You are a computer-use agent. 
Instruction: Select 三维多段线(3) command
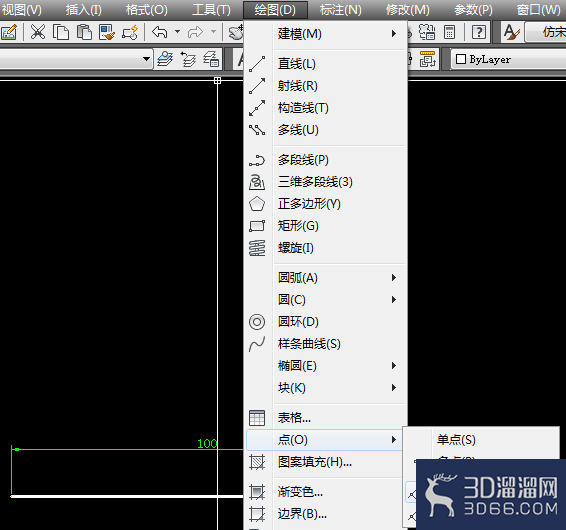click(326, 182)
